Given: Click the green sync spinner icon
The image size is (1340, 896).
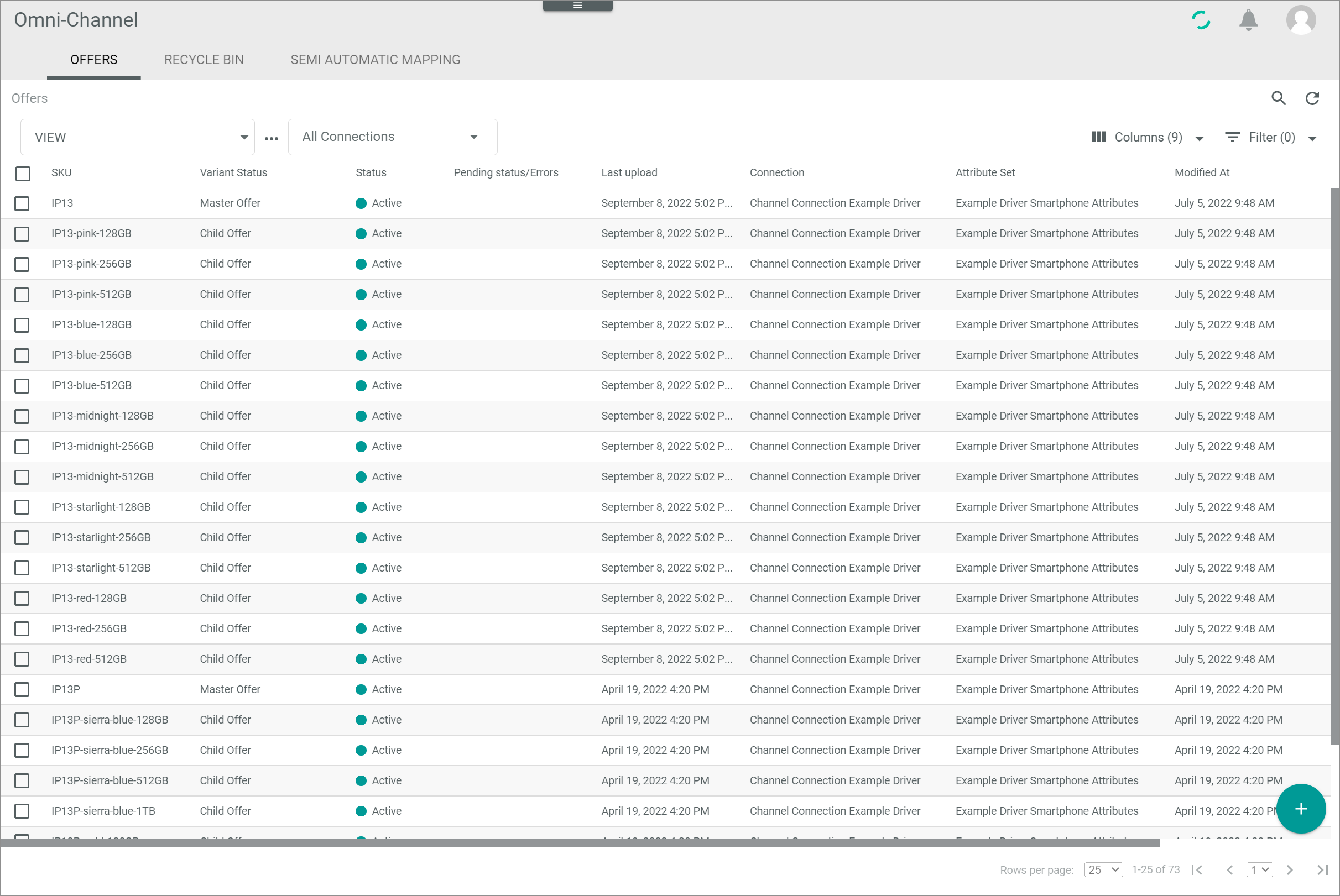Looking at the screenshot, I should (1201, 20).
